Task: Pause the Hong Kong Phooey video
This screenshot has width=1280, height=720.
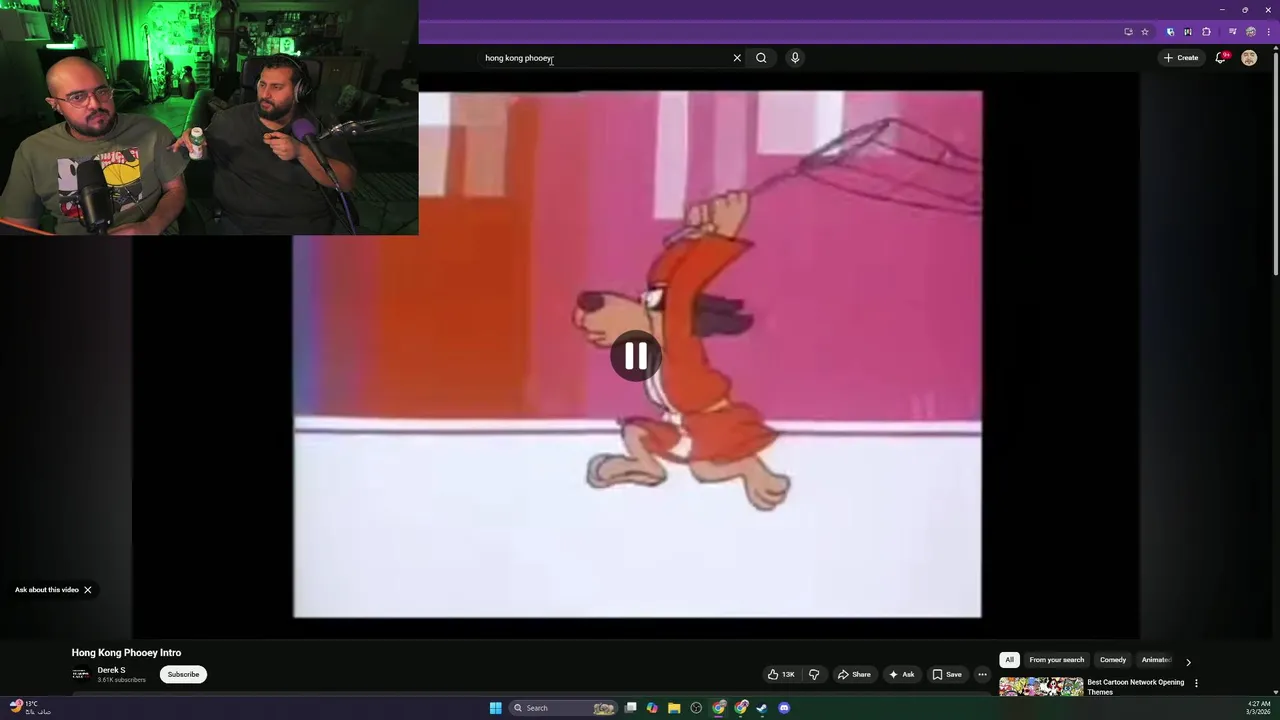Action: click(636, 356)
